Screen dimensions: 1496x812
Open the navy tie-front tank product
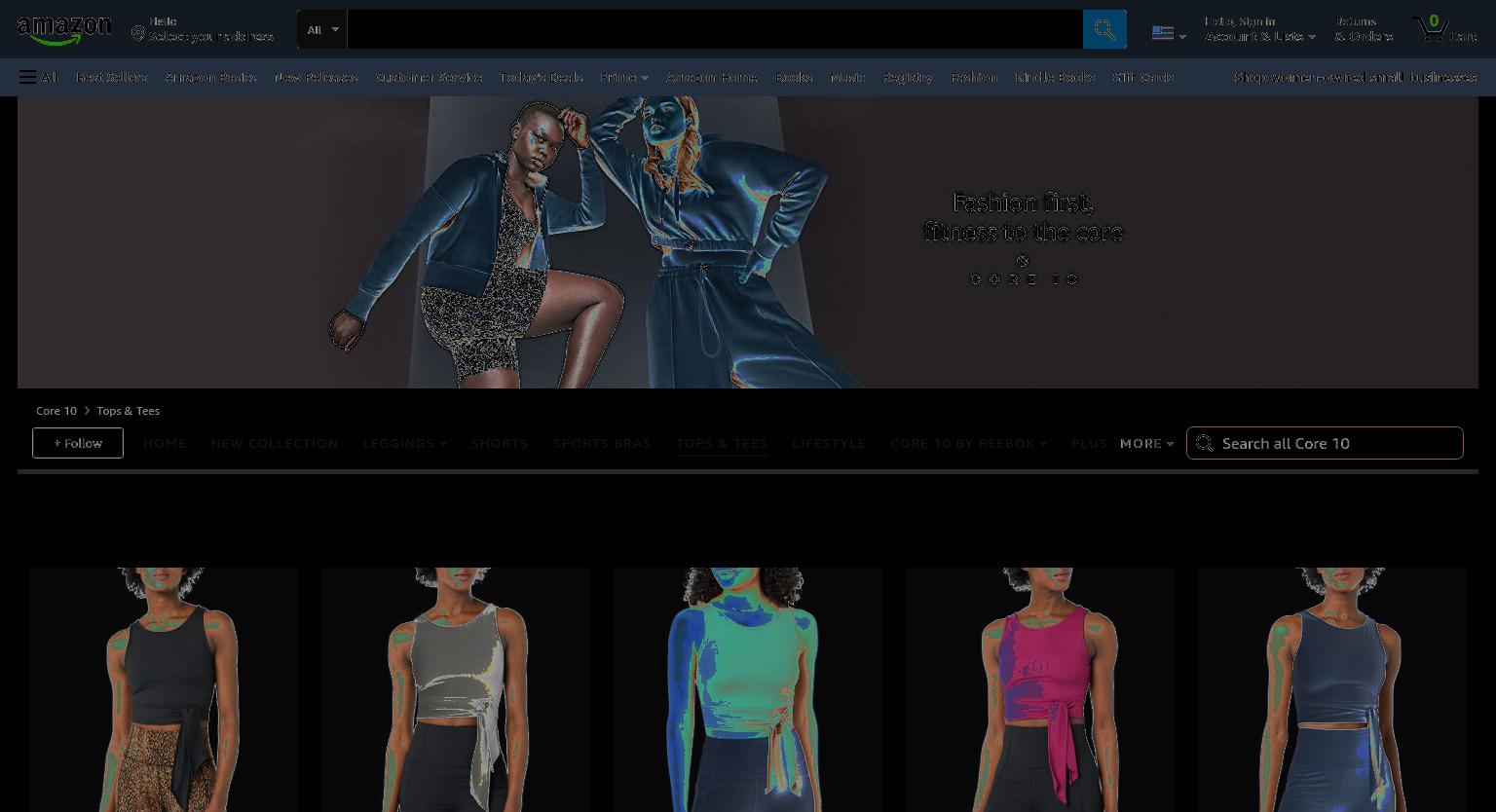click(x=1332, y=689)
